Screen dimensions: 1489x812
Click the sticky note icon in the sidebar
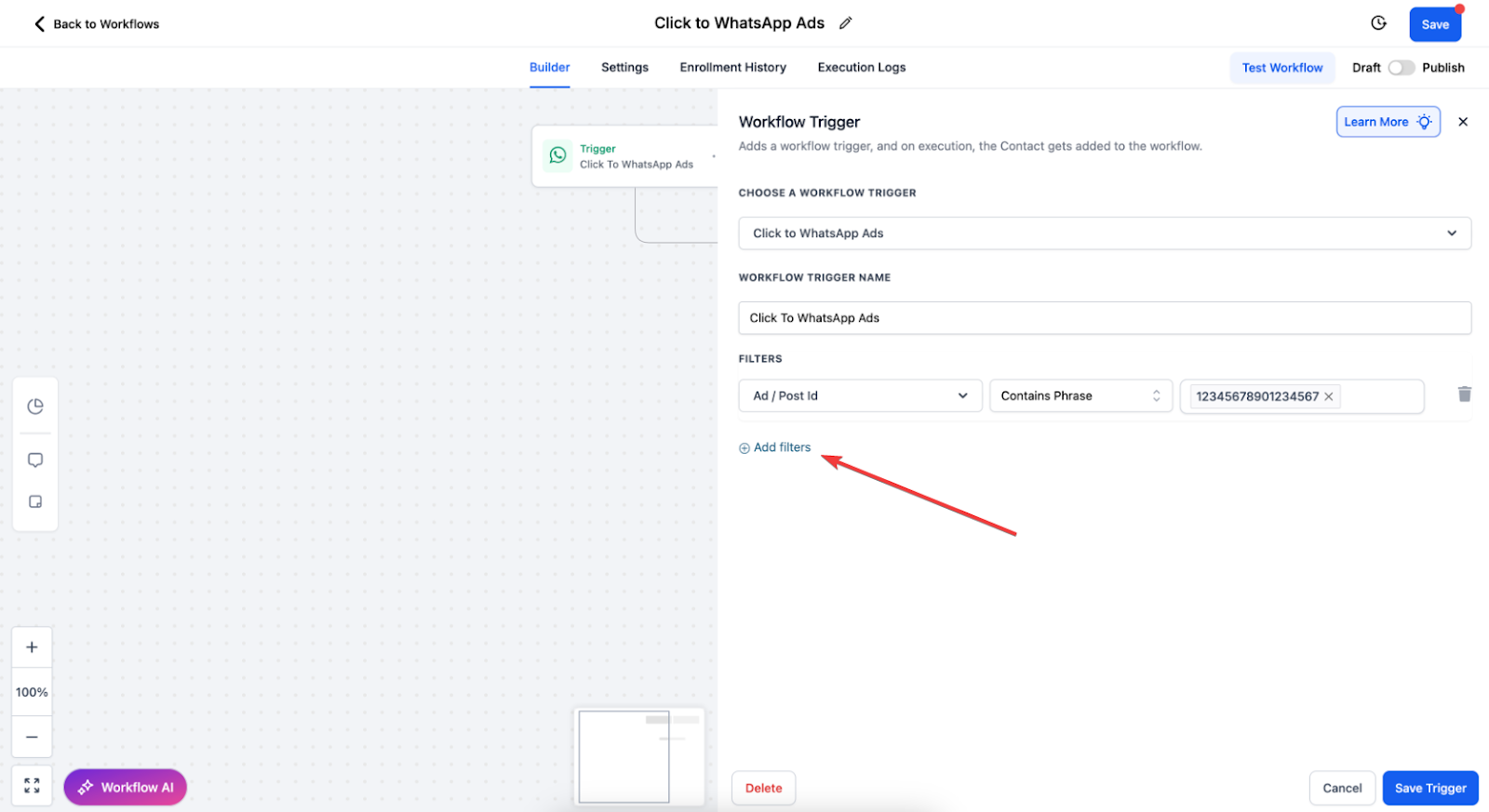tap(35, 501)
